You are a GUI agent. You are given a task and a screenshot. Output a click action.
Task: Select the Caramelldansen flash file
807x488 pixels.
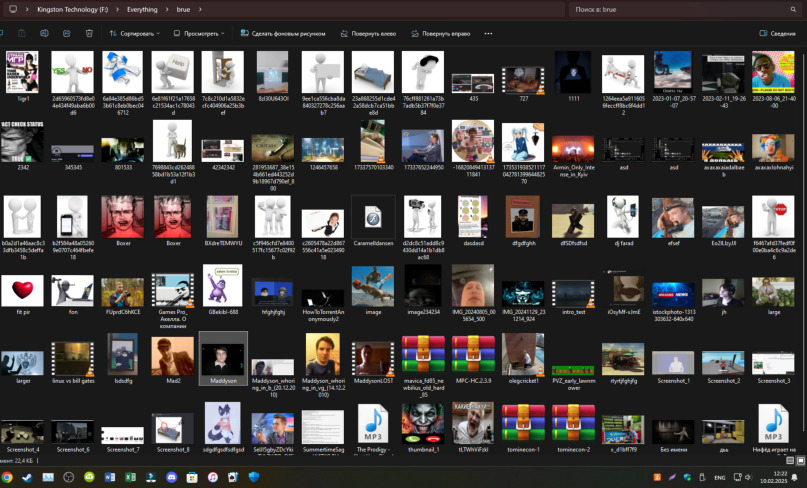point(373,222)
